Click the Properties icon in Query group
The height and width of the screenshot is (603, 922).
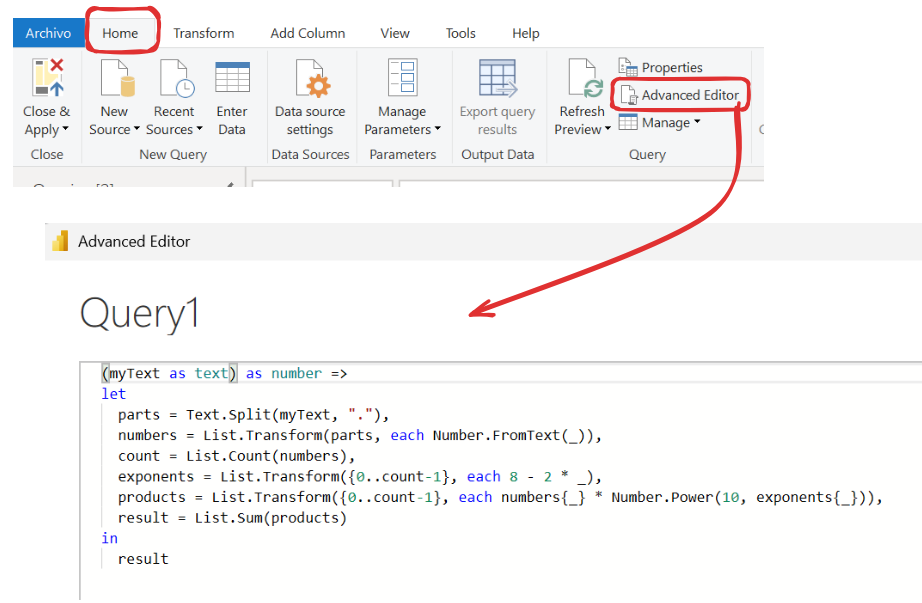coord(627,67)
